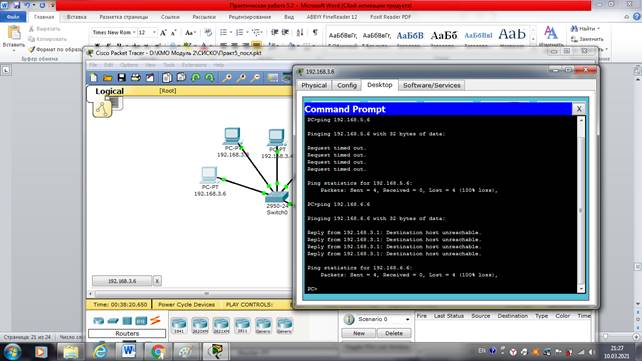Click the Save icon in Packet Tracer toolbar

pos(122,77)
